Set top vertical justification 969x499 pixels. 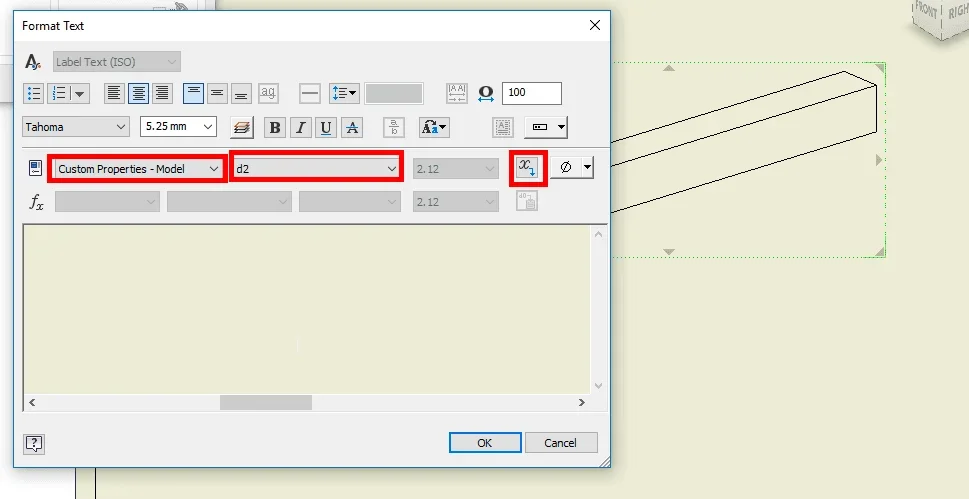click(x=193, y=93)
